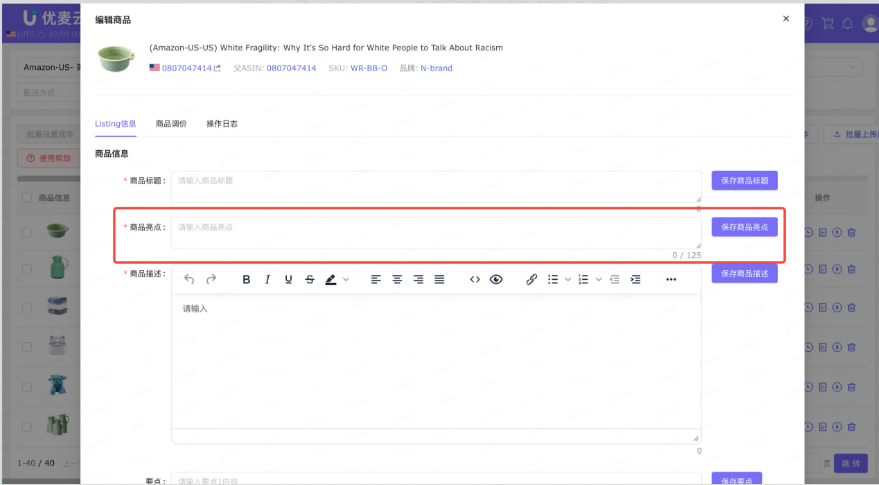
Task: Click 保存商品标题 button
Action: [744, 181]
